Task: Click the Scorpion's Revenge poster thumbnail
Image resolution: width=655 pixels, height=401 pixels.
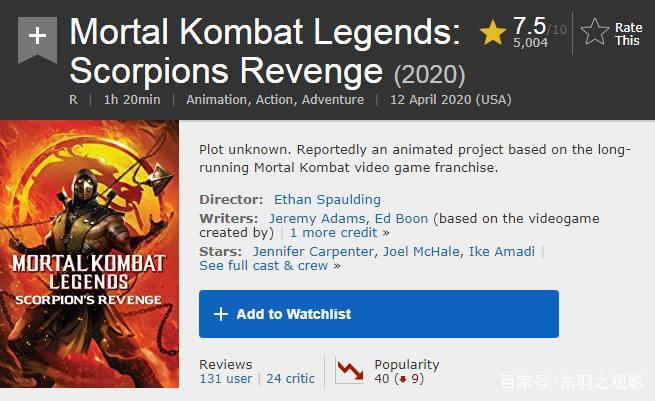Action: tap(89, 254)
